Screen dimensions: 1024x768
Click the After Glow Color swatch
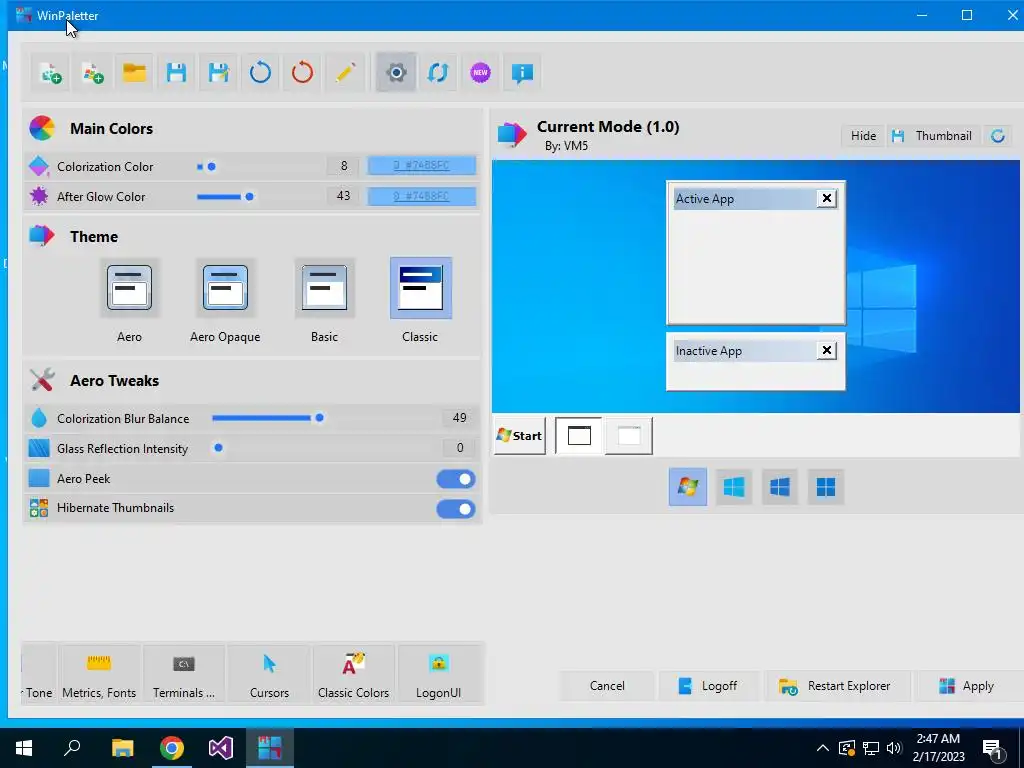[x=422, y=196]
